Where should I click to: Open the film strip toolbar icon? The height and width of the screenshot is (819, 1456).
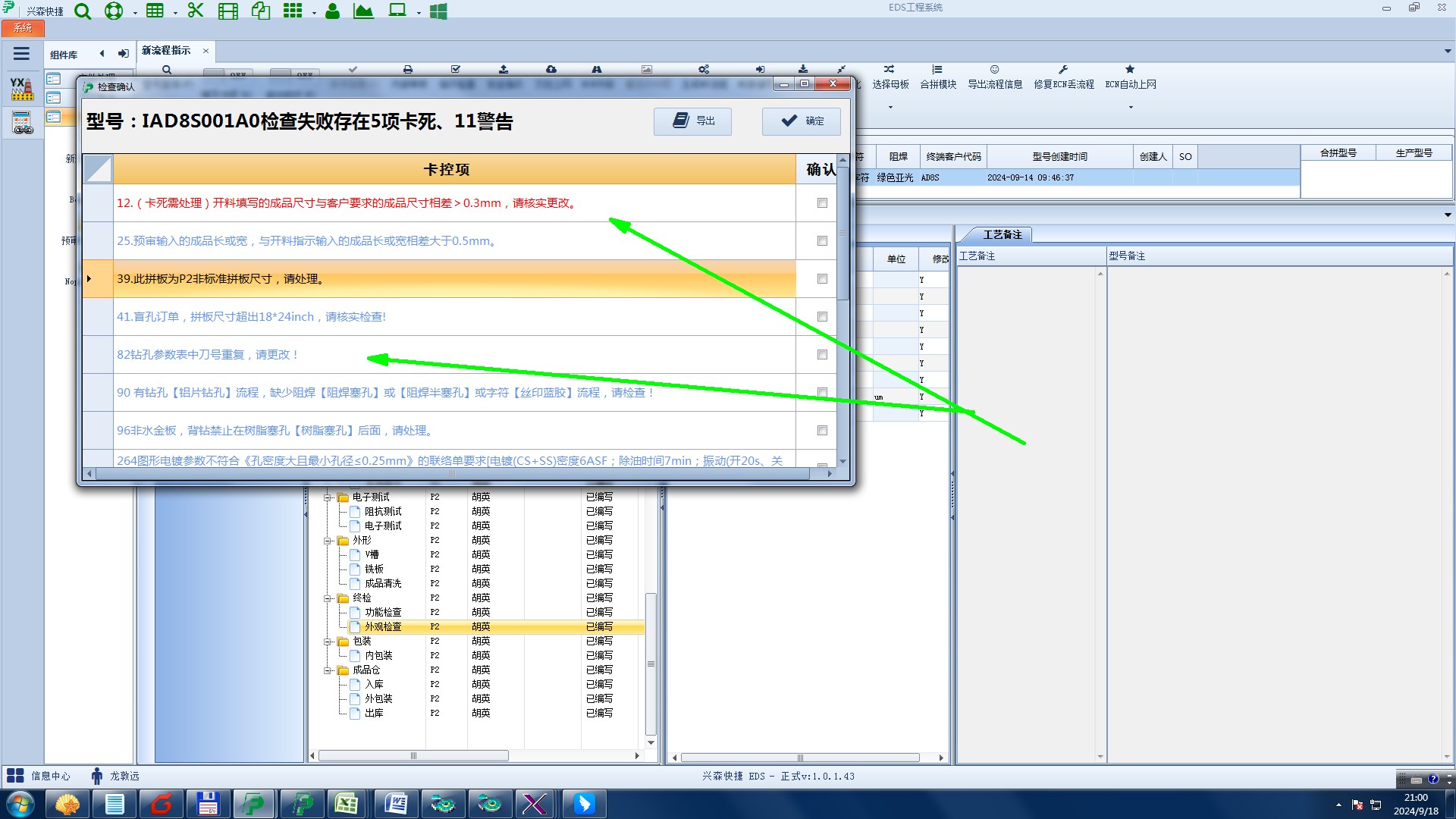(x=227, y=11)
